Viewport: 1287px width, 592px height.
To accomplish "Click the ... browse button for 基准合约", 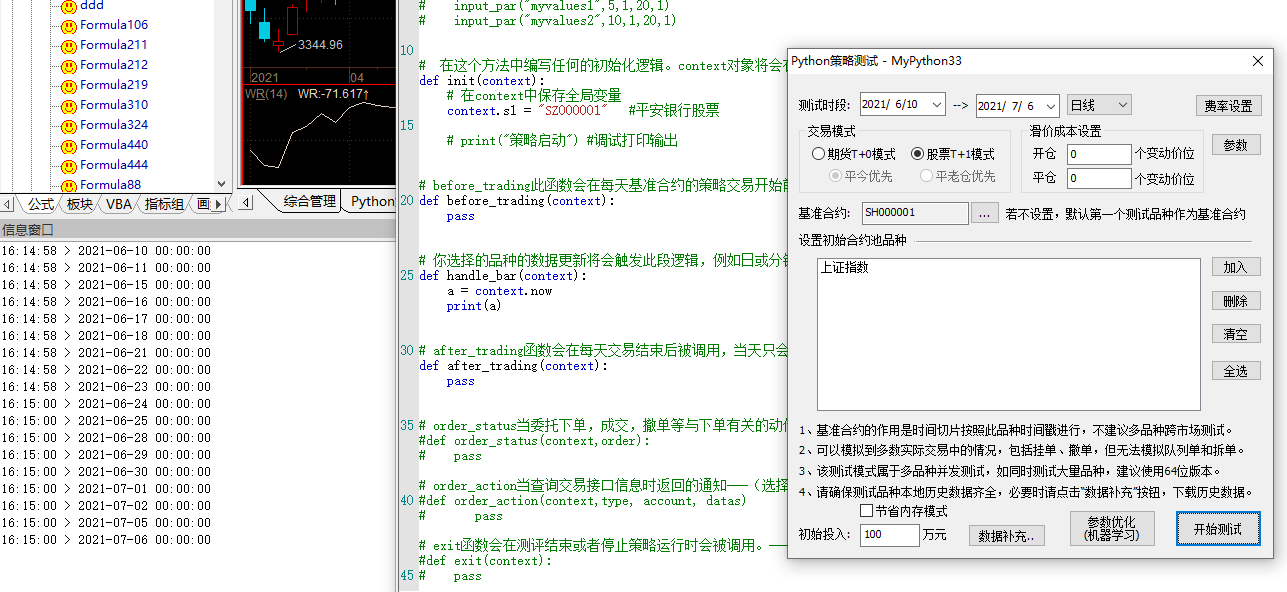I will 985,213.
